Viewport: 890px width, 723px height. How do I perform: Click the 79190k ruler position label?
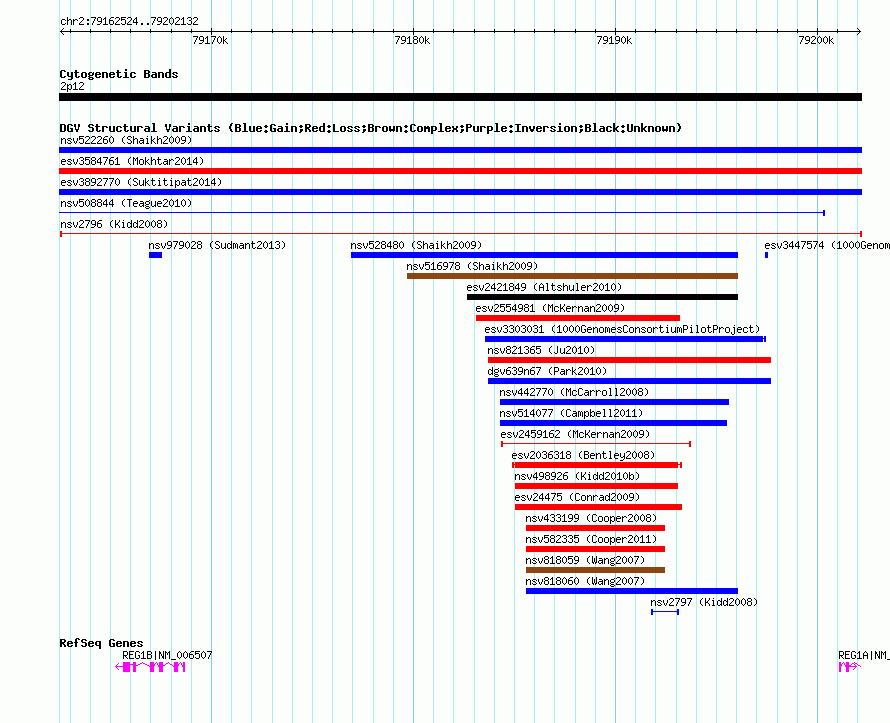(614, 40)
